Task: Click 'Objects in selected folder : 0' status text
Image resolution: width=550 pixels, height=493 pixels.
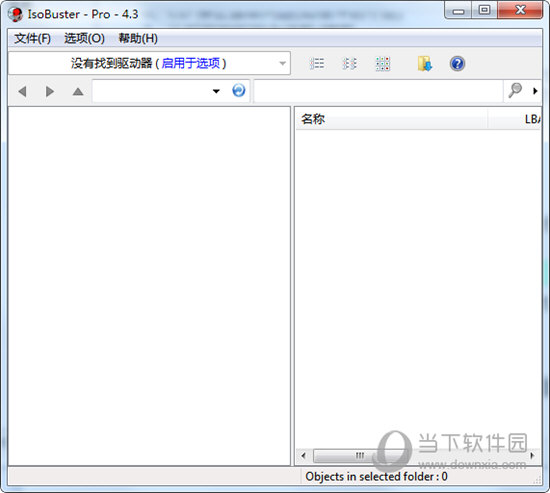Action: 376,476
